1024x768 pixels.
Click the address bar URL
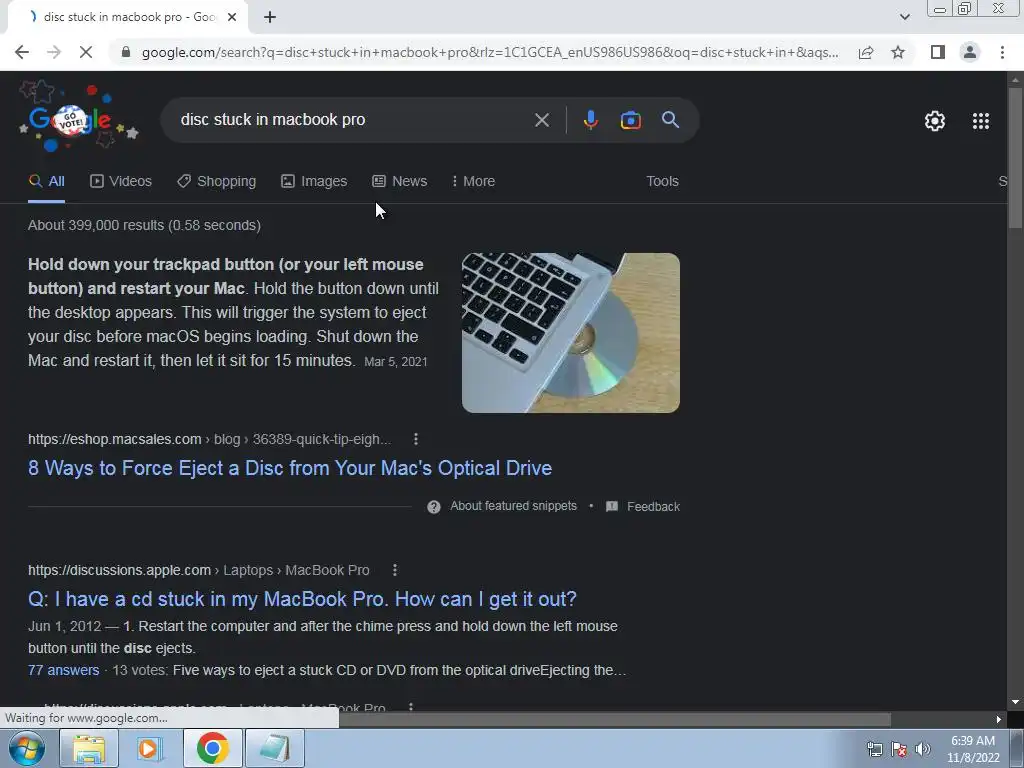[x=490, y=52]
